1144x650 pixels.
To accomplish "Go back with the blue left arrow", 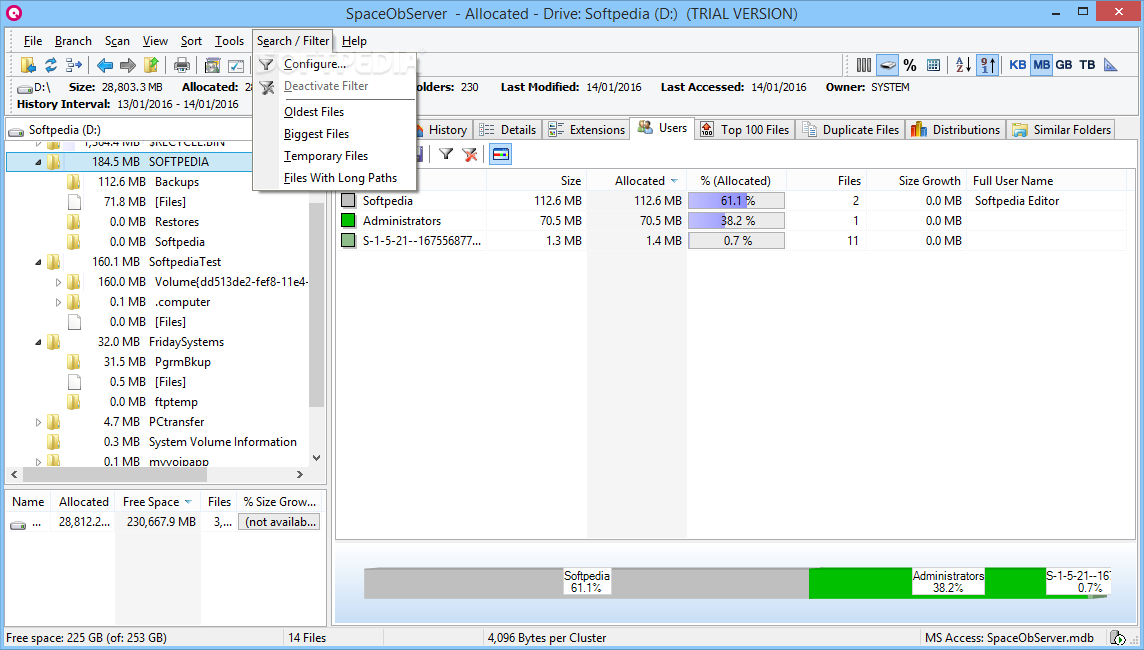I will [105, 66].
